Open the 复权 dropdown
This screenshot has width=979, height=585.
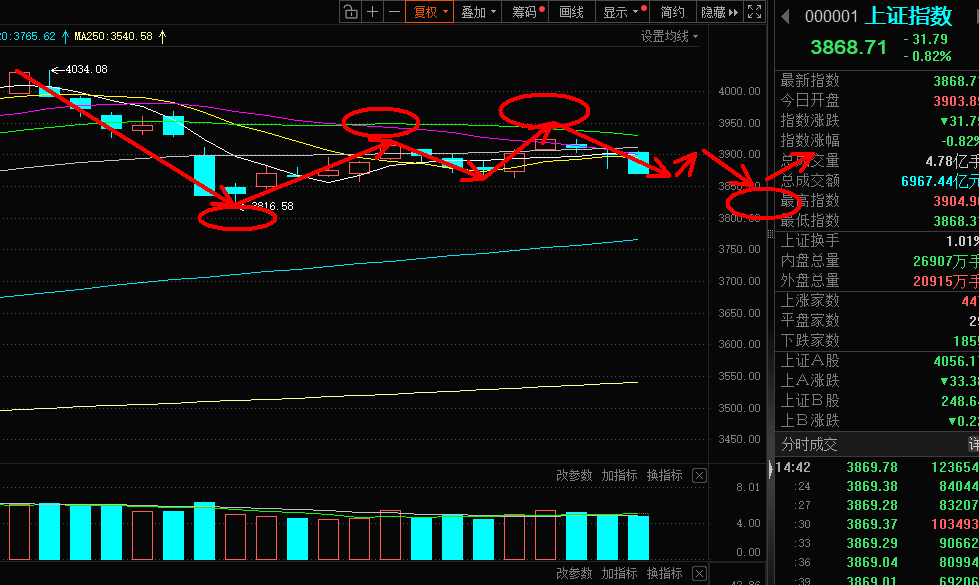pos(431,12)
